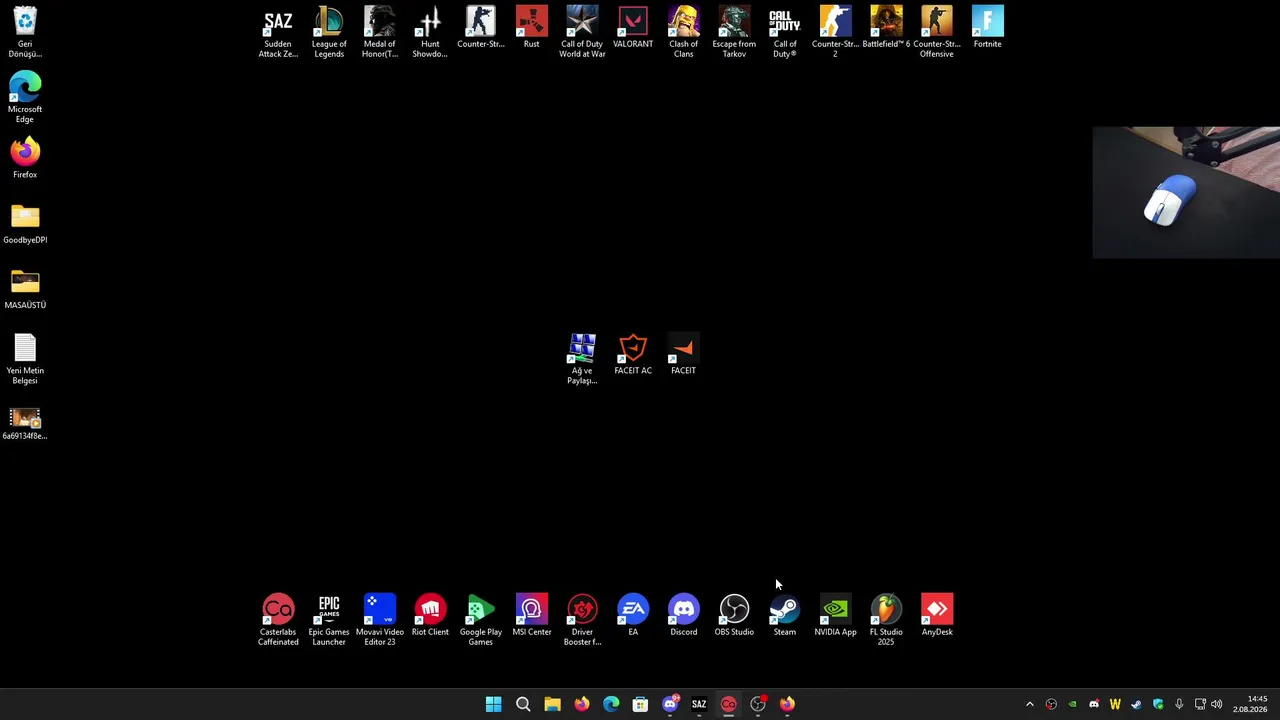Select the Google Play Games shortcut

[x=481, y=620]
